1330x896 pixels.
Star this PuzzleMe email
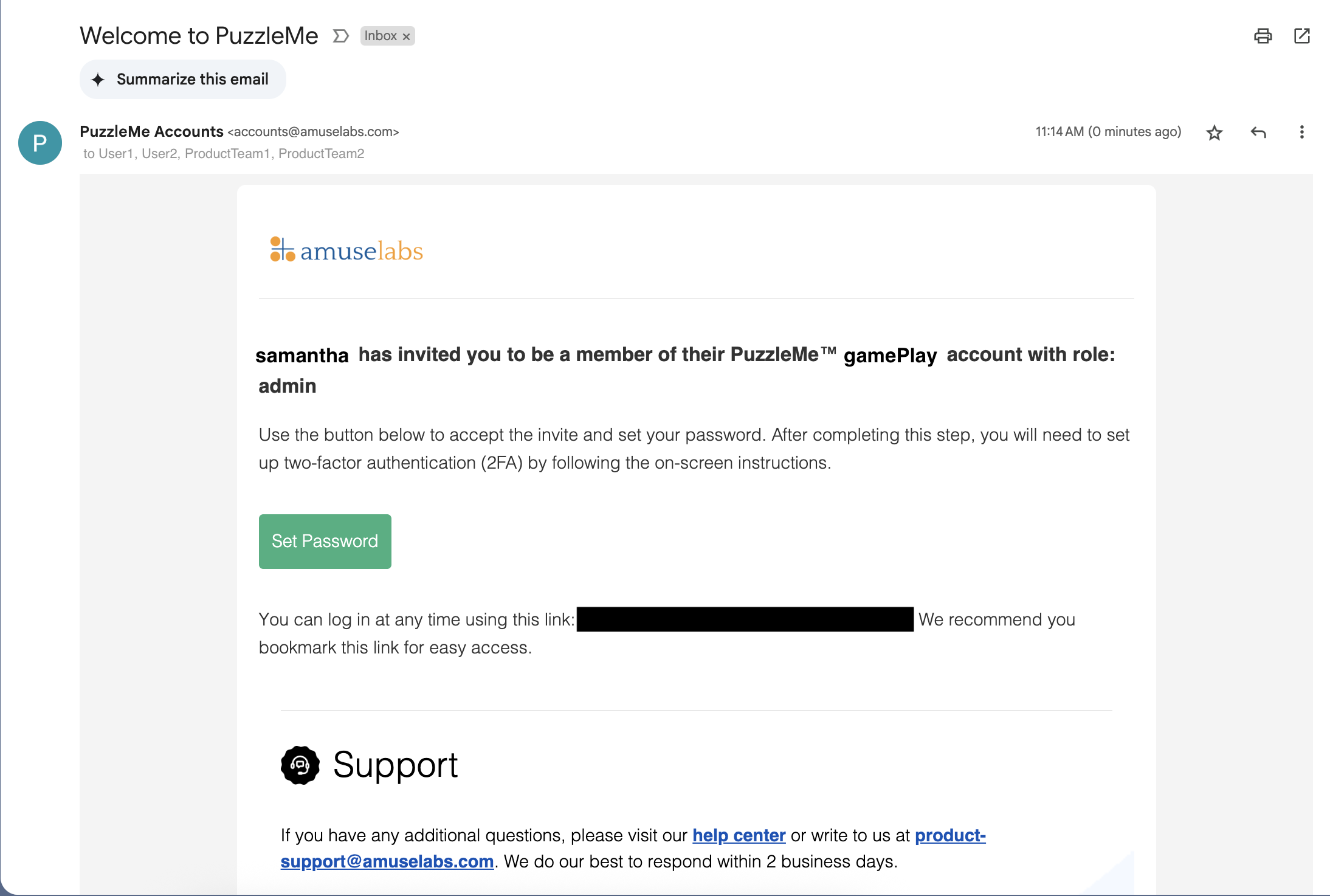click(1214, 133)
